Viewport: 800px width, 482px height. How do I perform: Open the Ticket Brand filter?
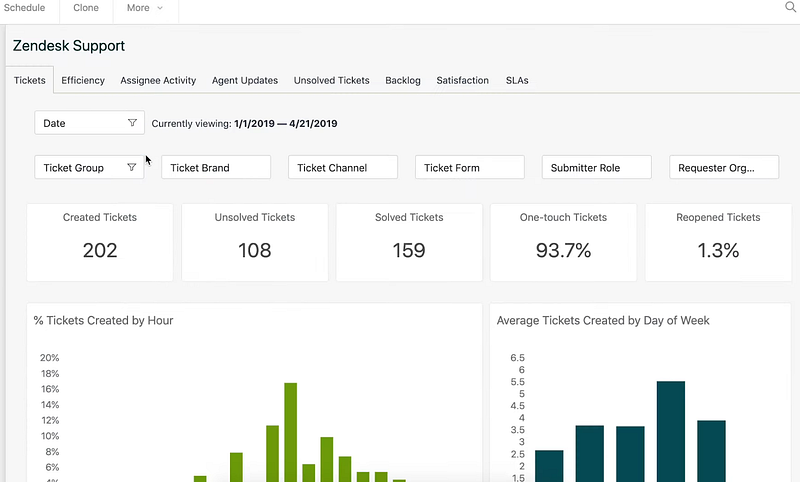pos(216,168)
